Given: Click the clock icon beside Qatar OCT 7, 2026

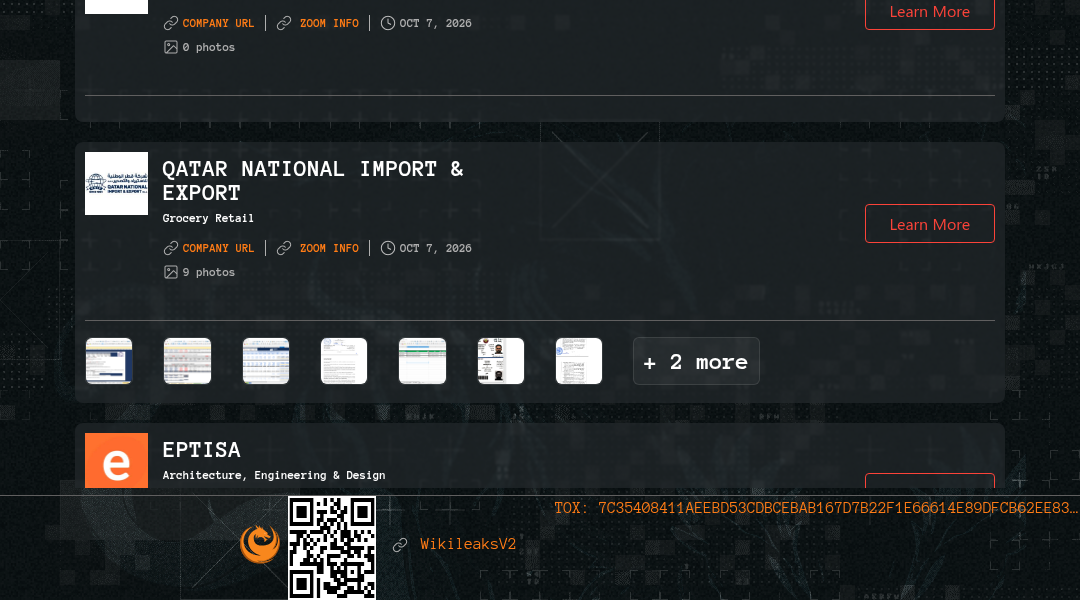Looking at the screenshot, I should click(x=388, y=248).
